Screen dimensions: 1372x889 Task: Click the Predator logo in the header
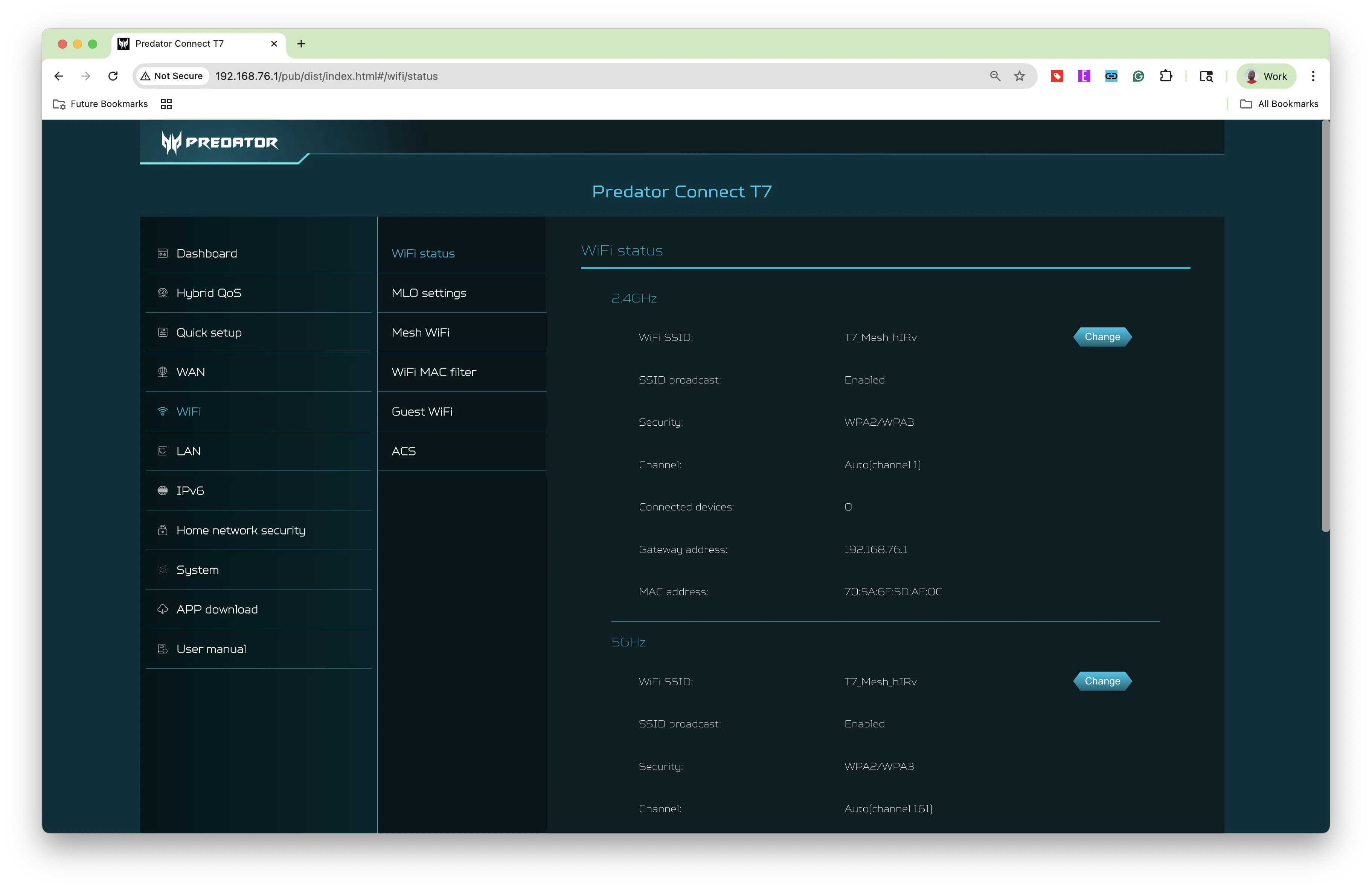click(x=220, y=142)
